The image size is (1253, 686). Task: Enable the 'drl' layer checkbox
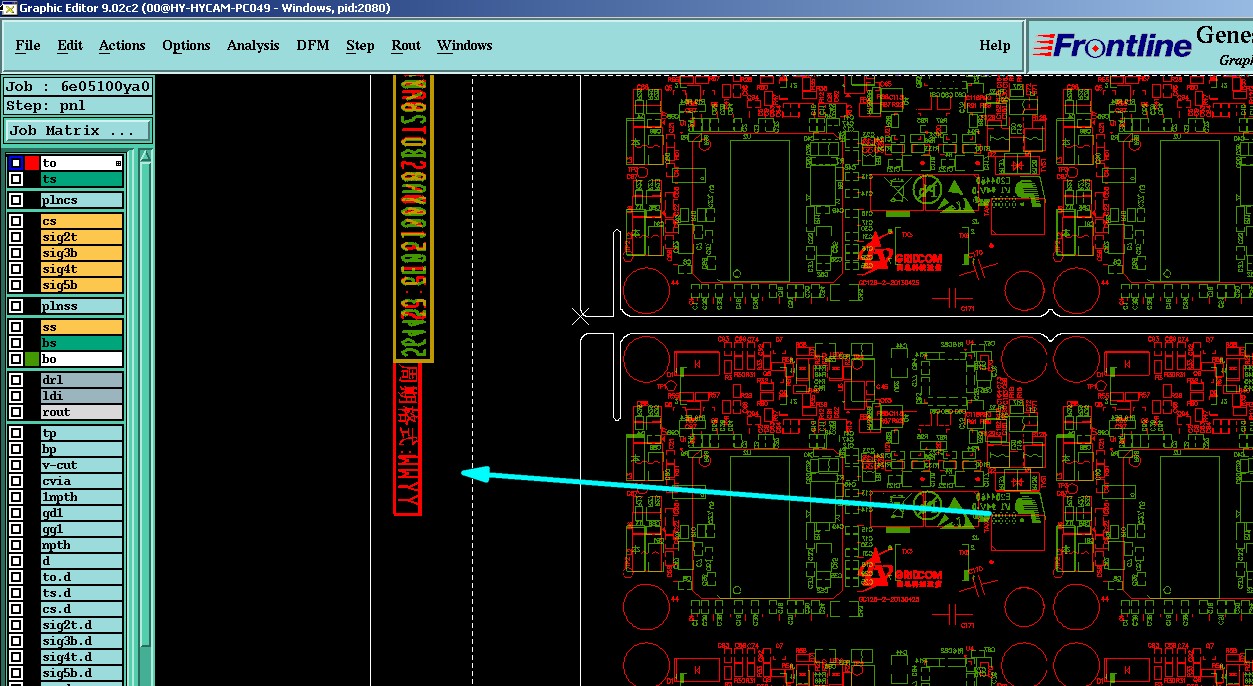click(16, 380)
